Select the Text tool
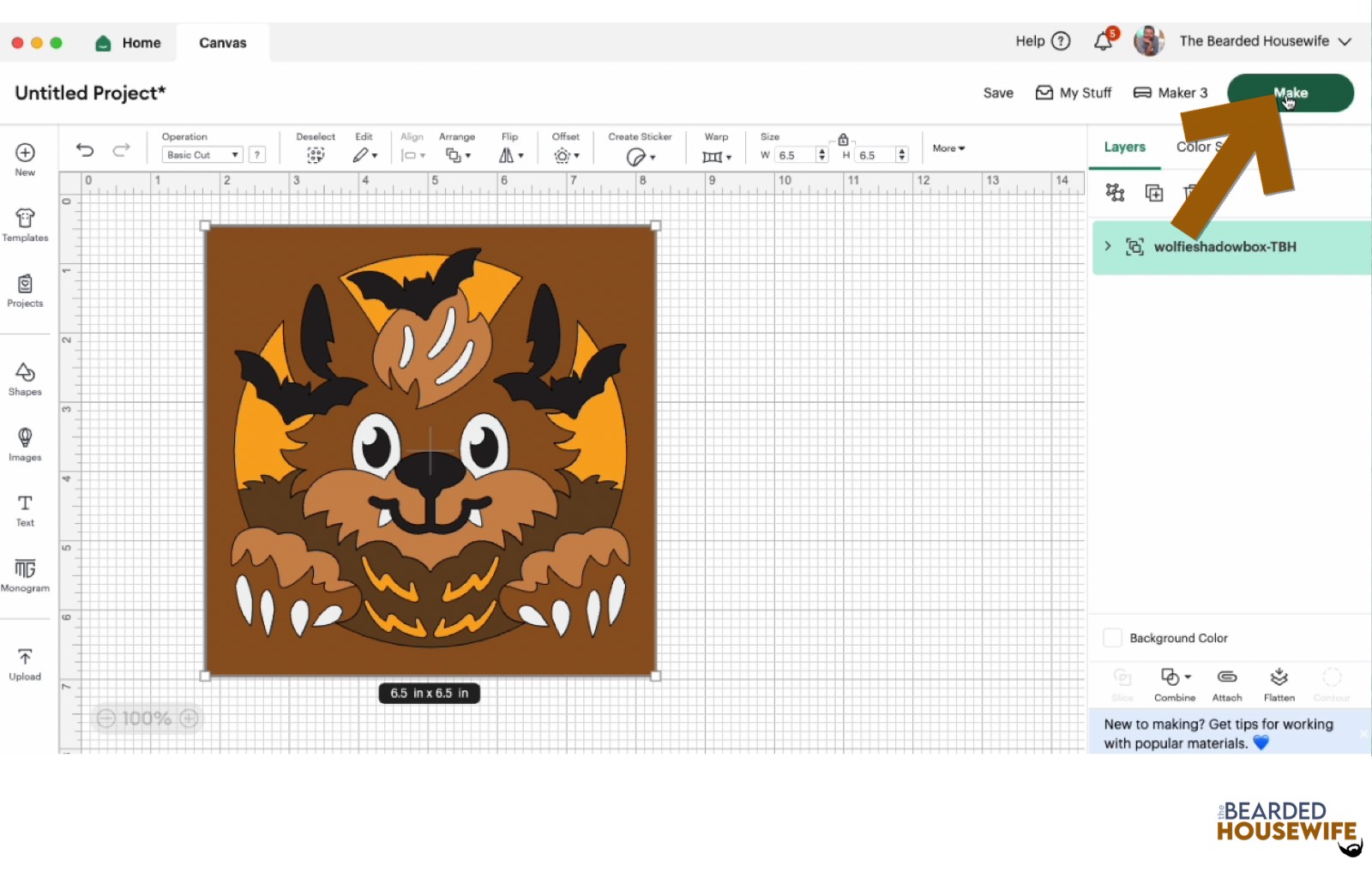 point(25,509)
